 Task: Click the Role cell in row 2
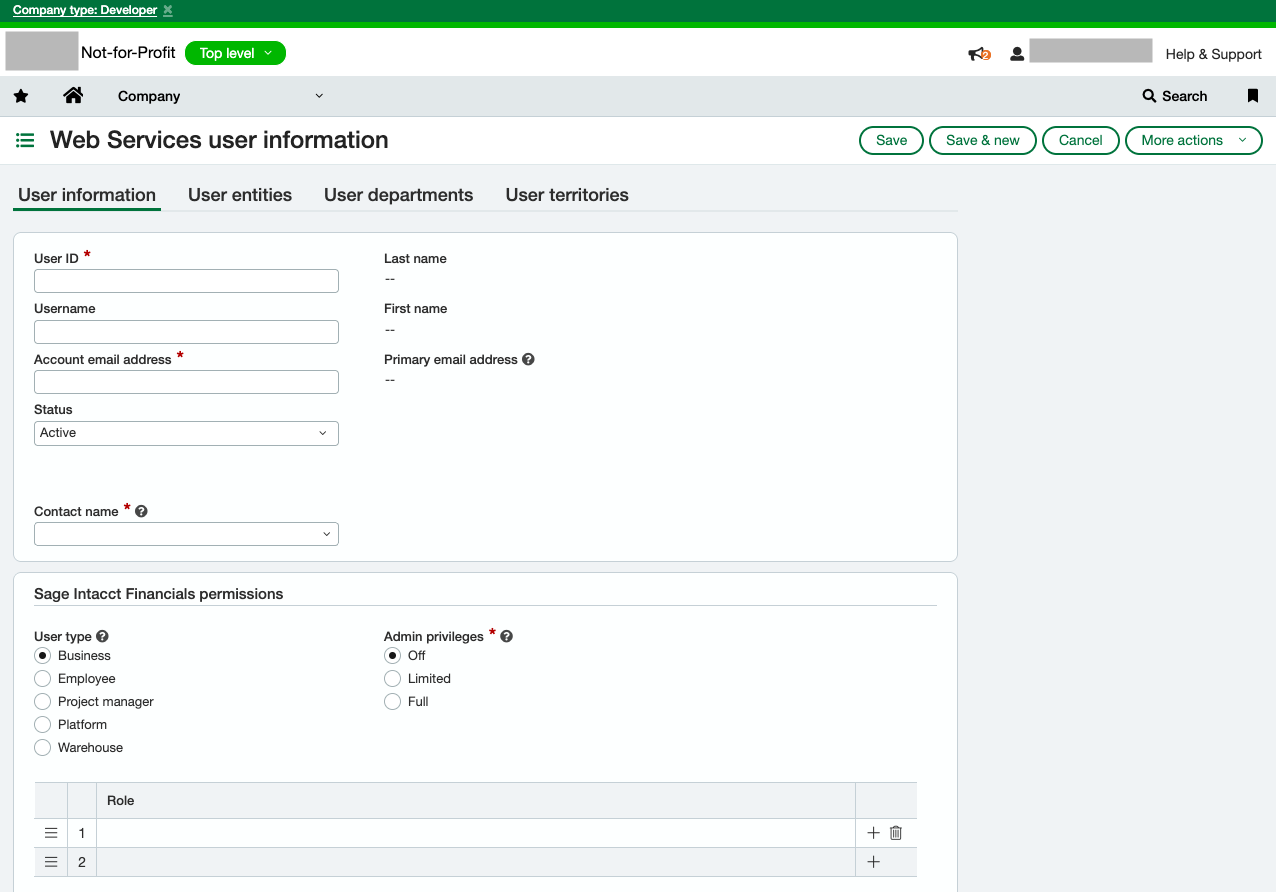tap(476, 862)
